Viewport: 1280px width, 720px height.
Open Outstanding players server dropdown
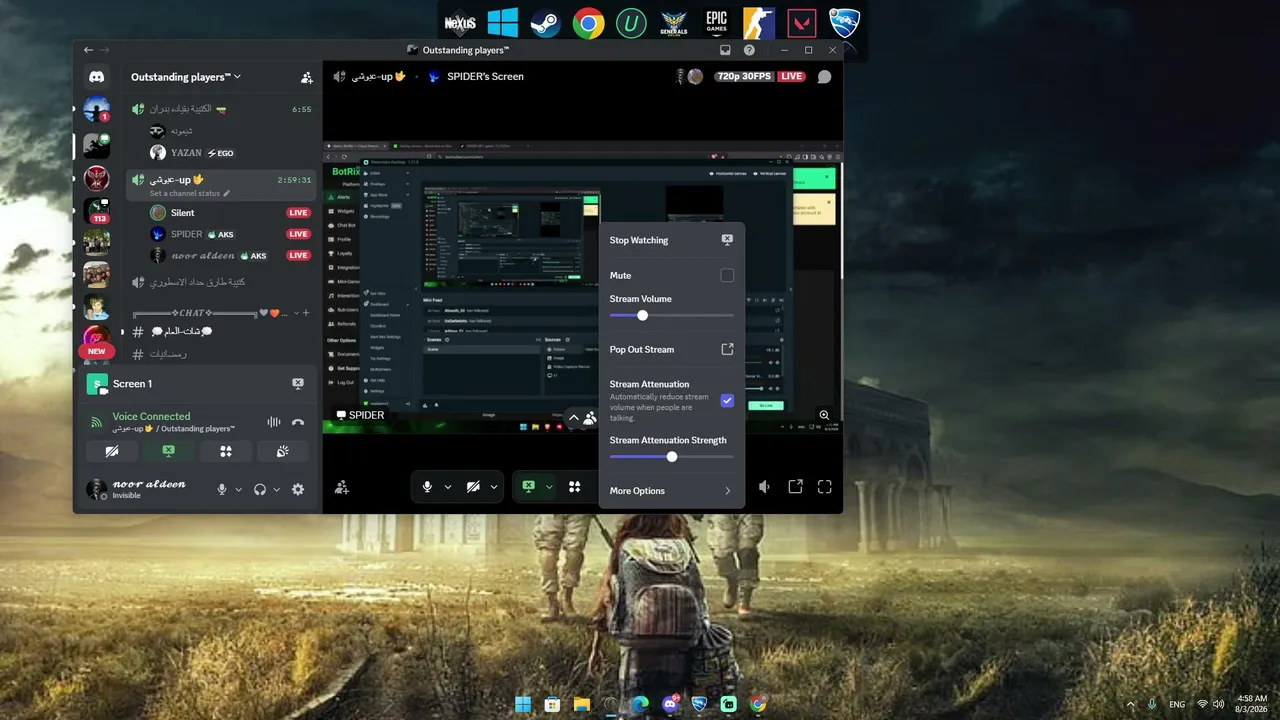click(x=186, y=77)
